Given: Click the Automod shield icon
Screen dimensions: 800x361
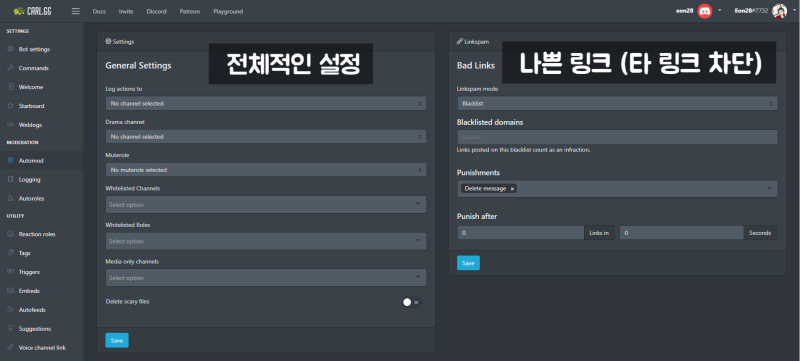Looking at the screenshot, I should [x=10, y=161].
